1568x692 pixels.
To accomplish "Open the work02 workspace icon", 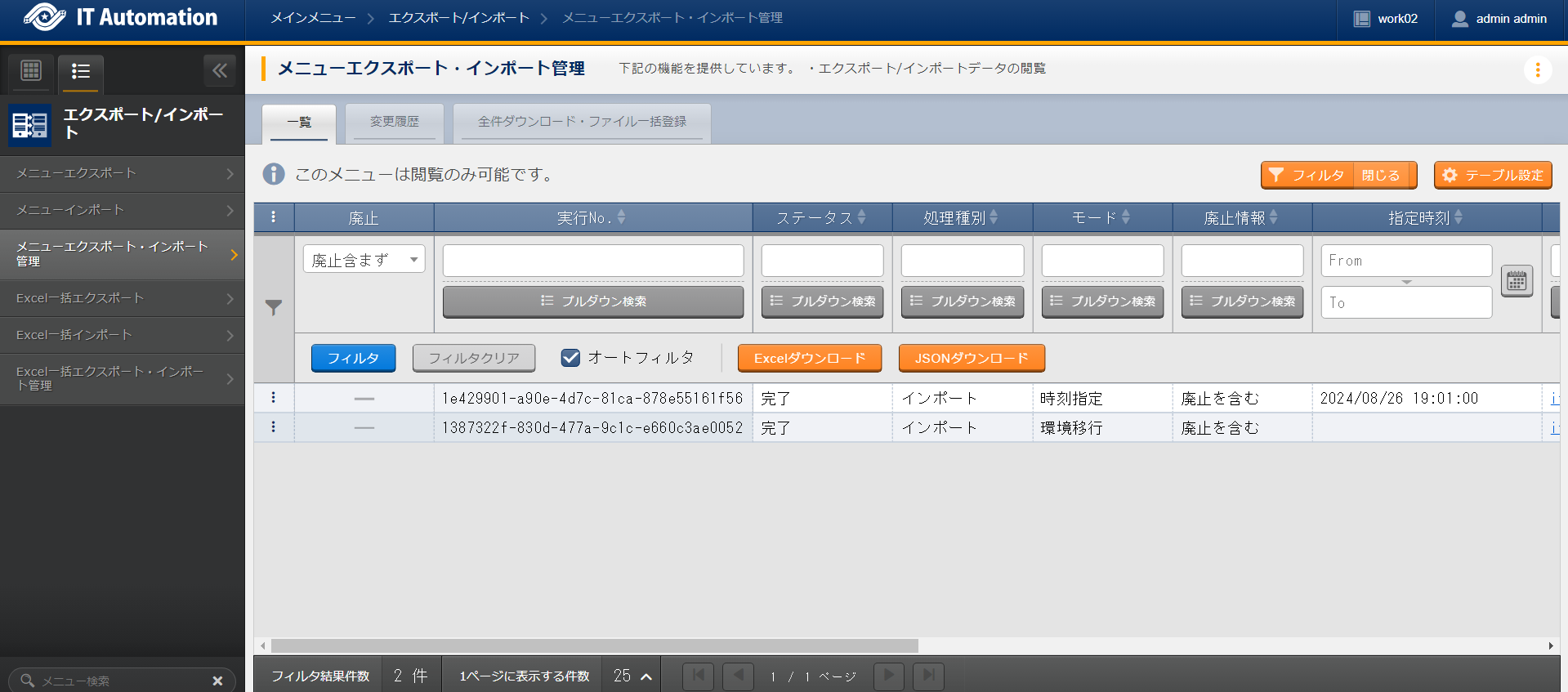I will tap(1361, 19).
